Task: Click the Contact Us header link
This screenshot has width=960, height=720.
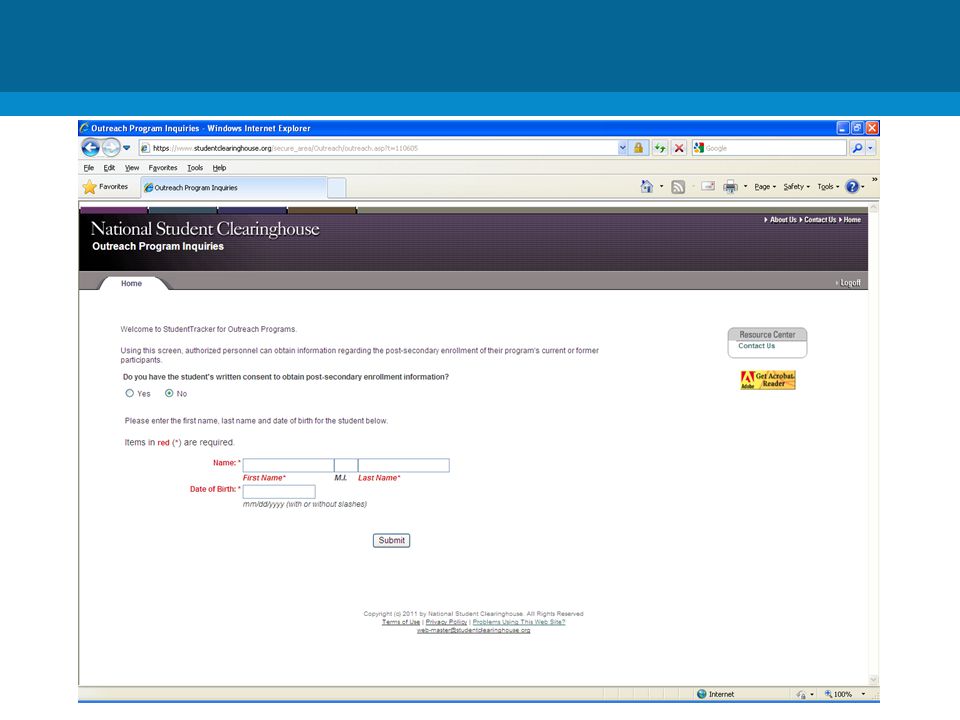Action: 820,220
